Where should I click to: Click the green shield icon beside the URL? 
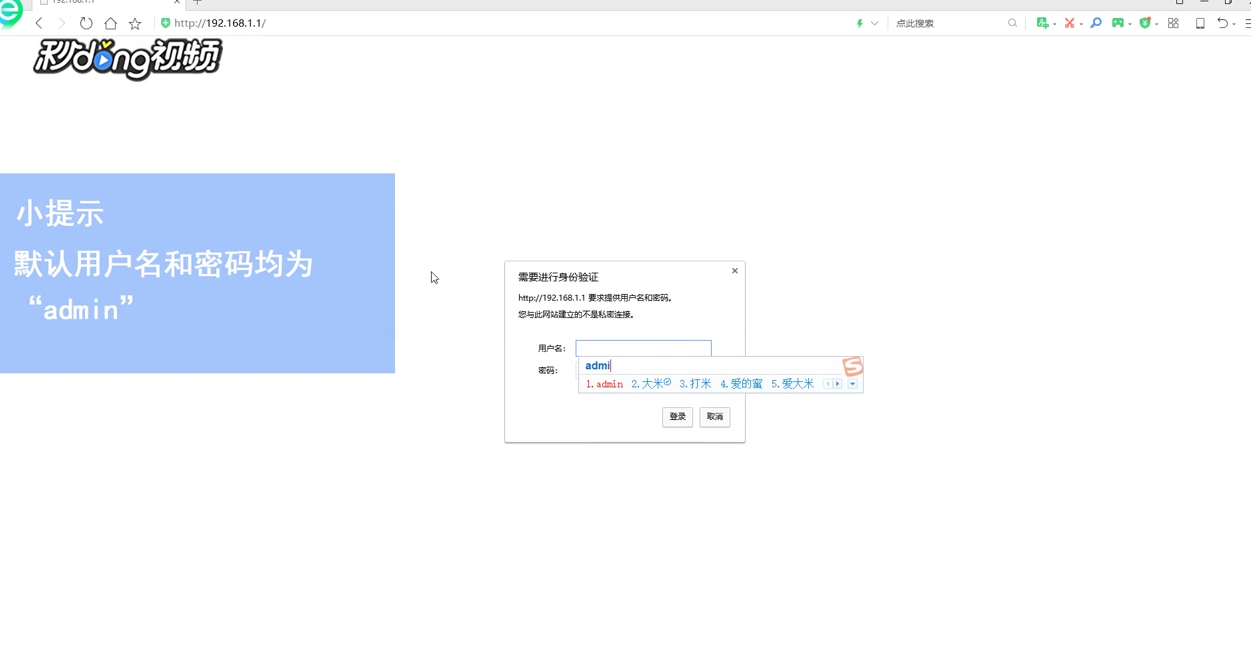[x=165, y=23]
